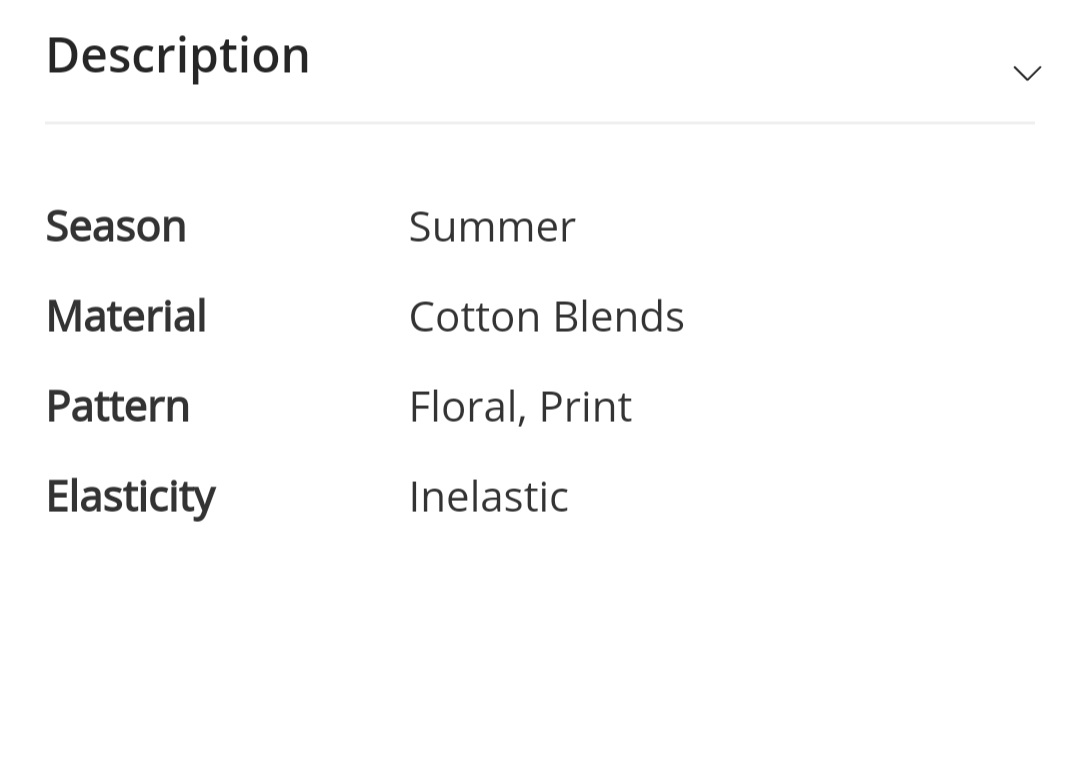The image size is (1080, 773).
Task: Select the Elasticity attribute label
Action: 131,497
